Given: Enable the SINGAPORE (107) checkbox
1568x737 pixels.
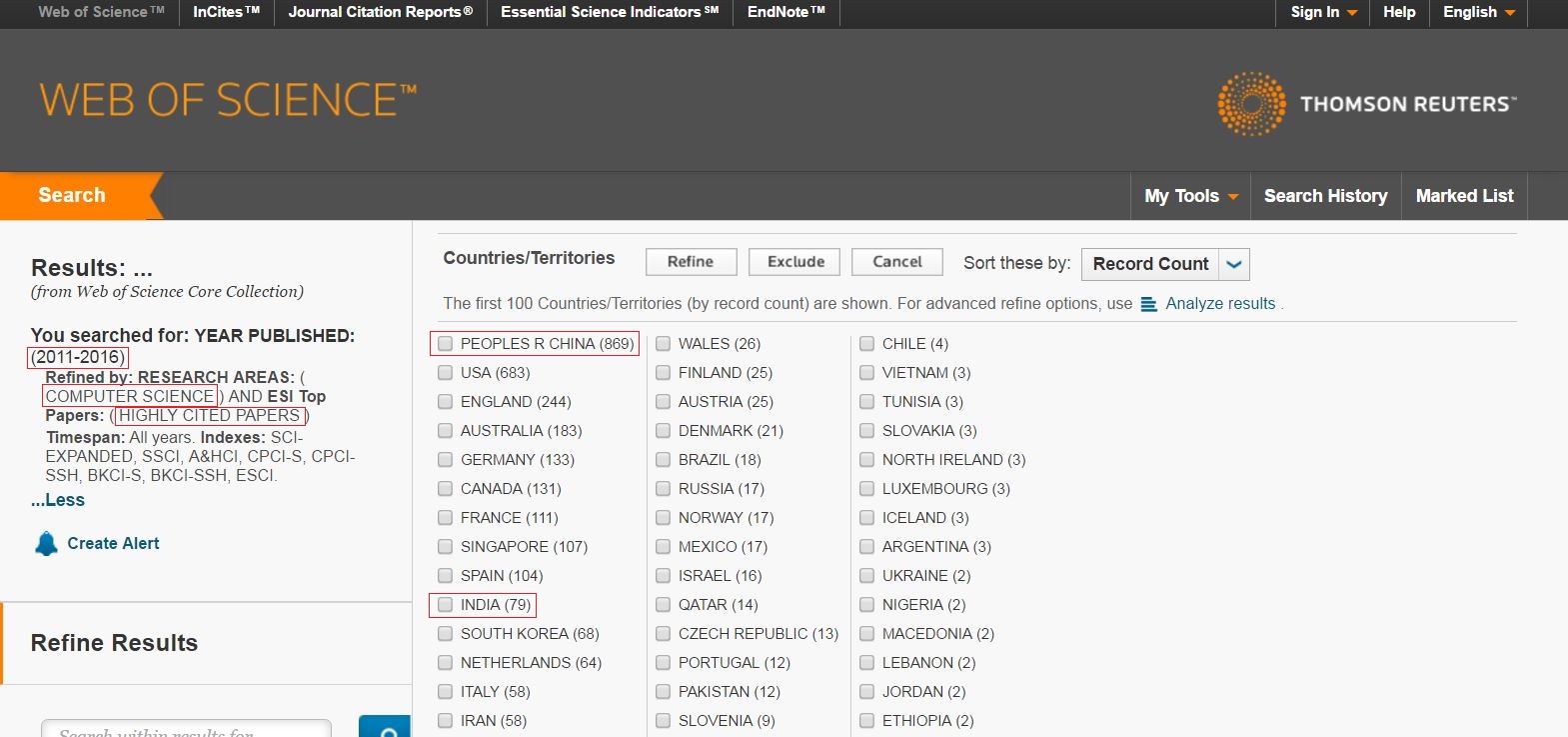Looking at the screenshot, I should (446, 547).
